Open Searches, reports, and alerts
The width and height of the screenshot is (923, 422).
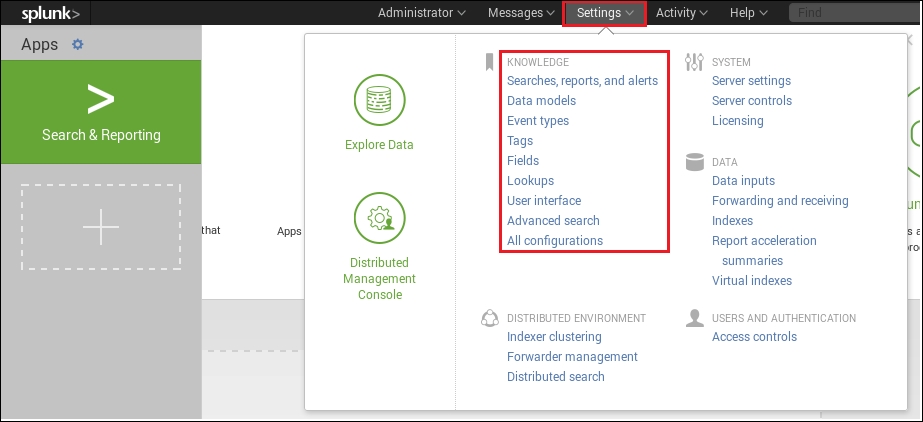(582, 81)
